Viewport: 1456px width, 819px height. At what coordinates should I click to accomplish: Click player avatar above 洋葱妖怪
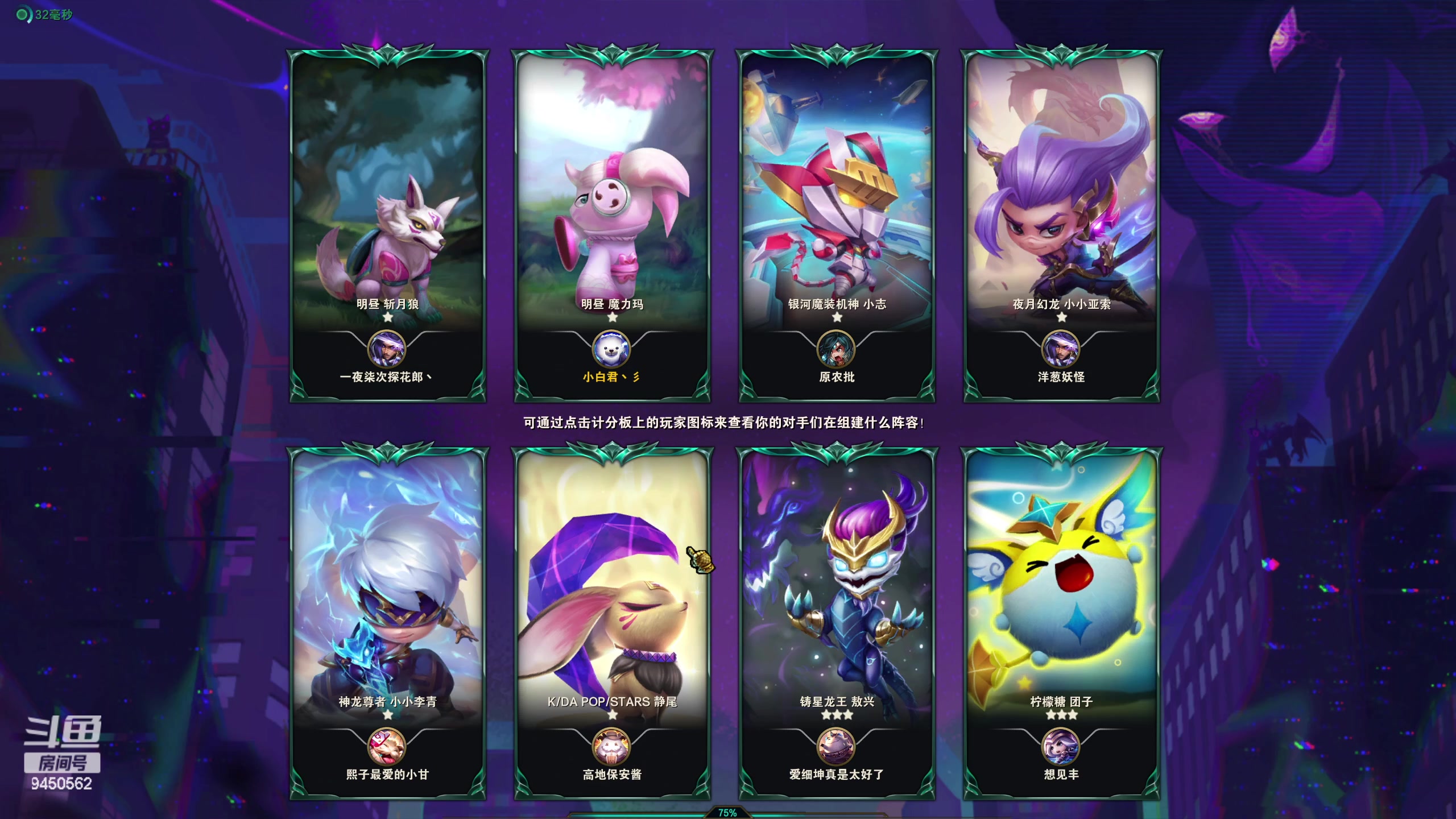point(1061,349)
